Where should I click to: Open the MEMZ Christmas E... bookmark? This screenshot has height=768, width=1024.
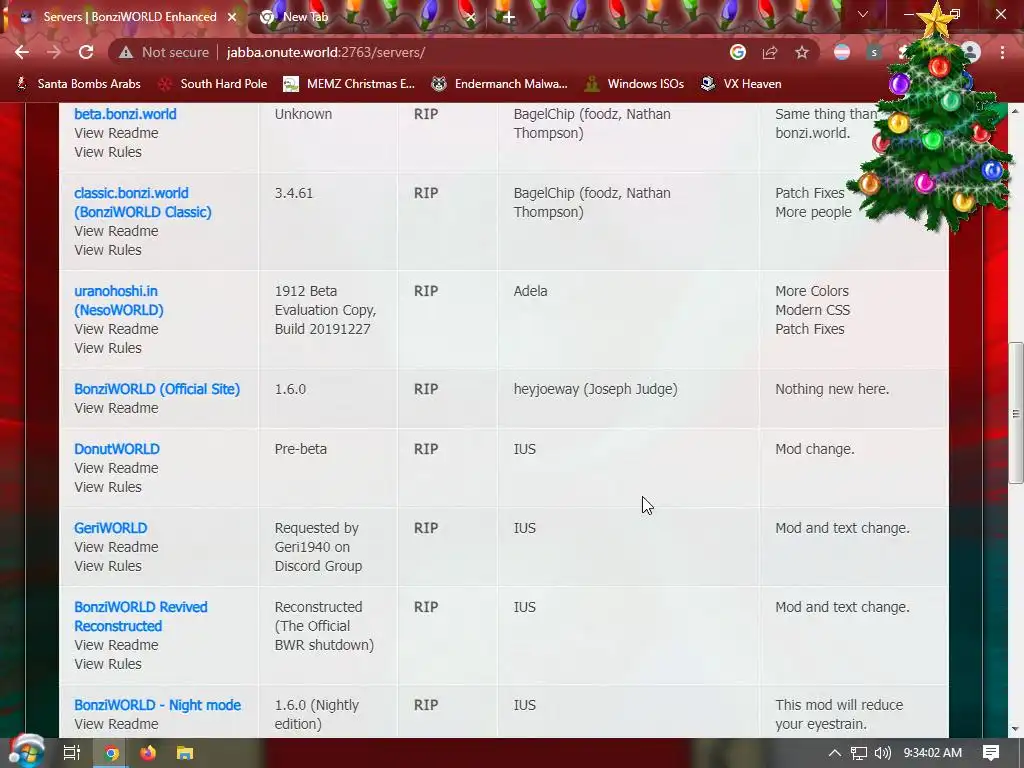pos(349,84)
